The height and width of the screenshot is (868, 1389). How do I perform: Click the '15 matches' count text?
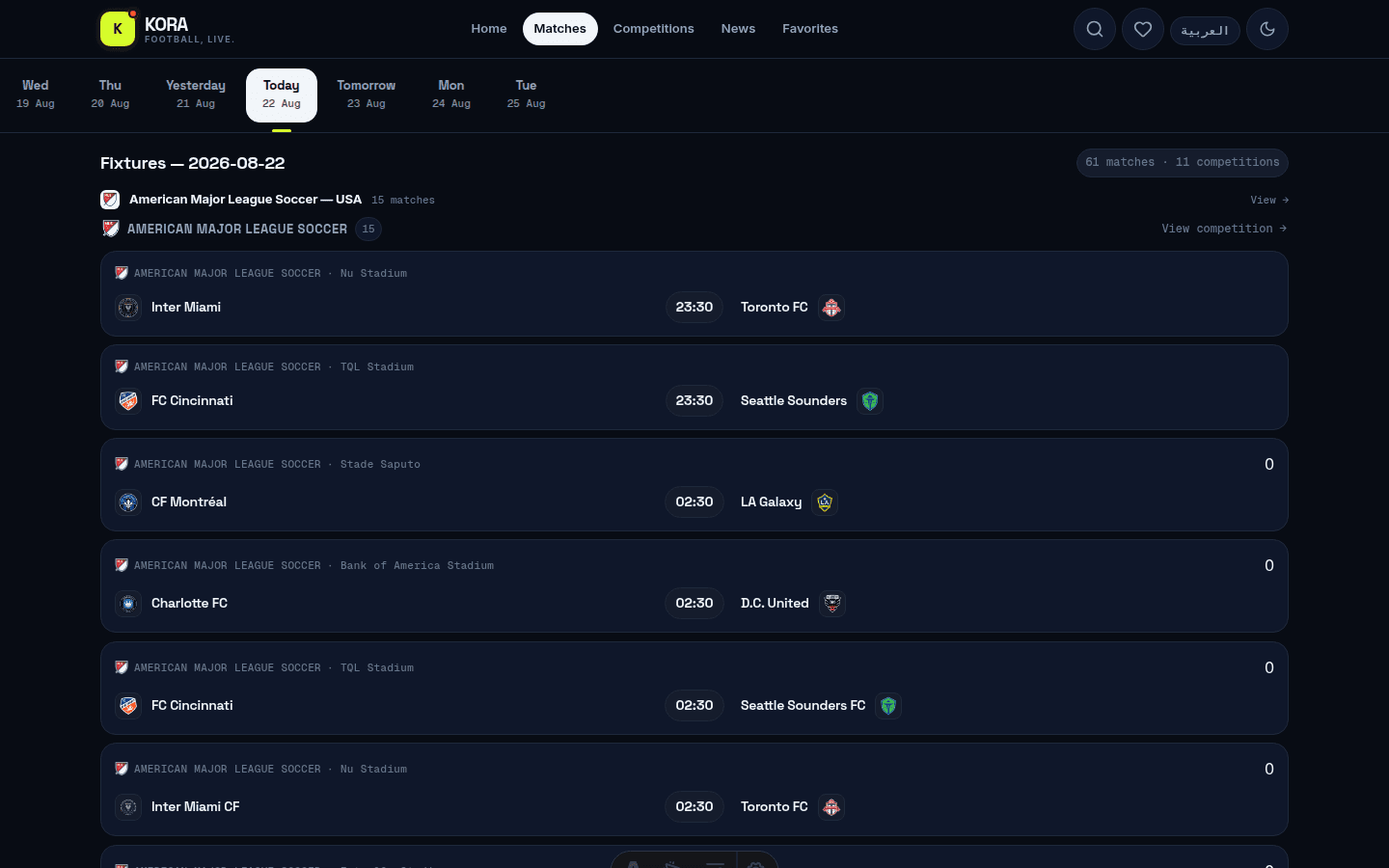[x=403, y=201]
